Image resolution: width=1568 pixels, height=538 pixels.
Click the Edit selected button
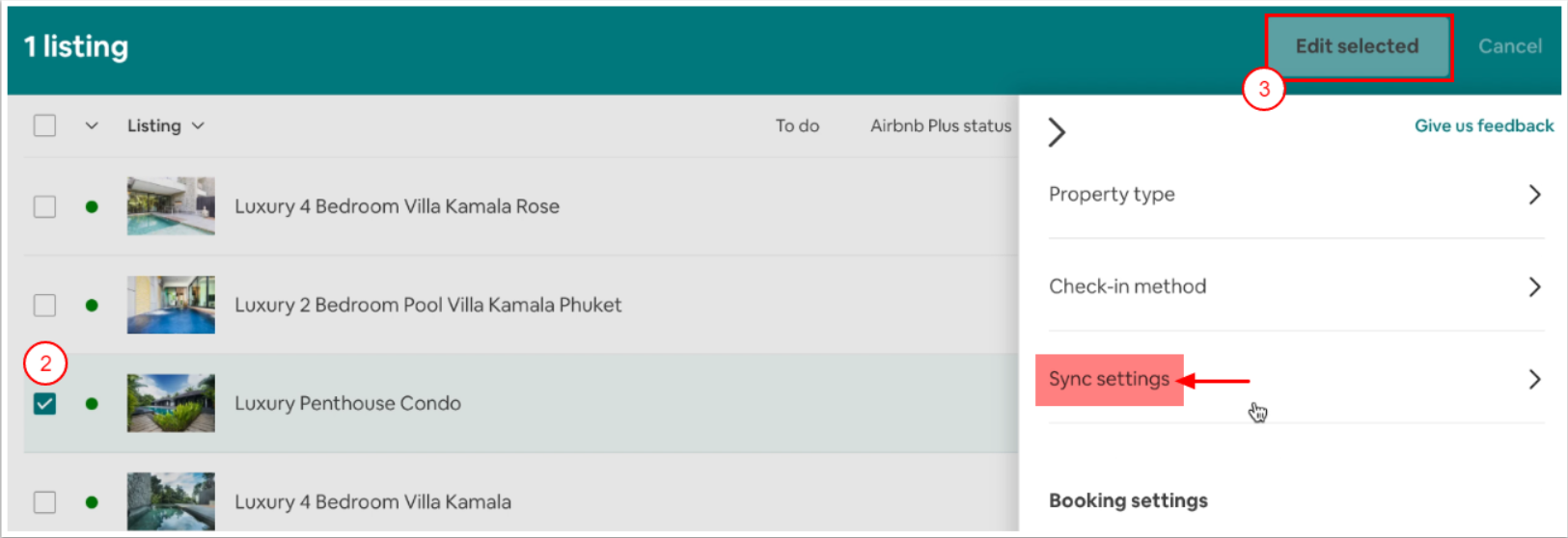[x=1357, y=46]
